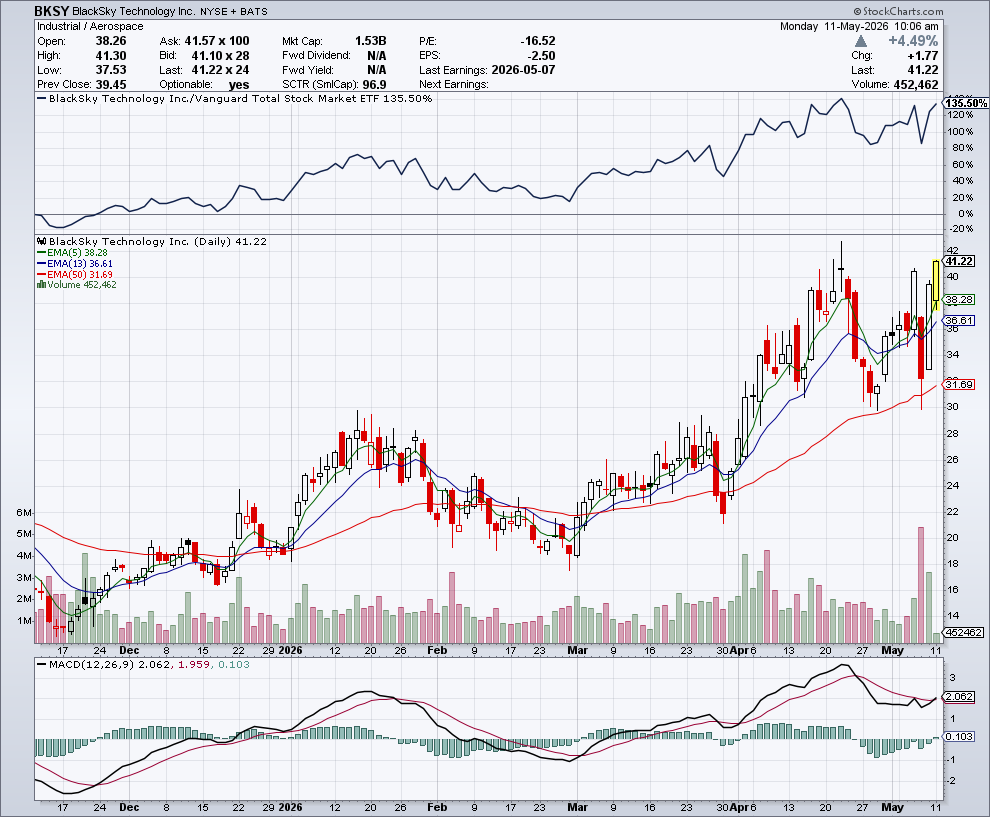Click the Prev Close 39.45 value
This screenshot has height=817, width=990.
pos(111,85)
